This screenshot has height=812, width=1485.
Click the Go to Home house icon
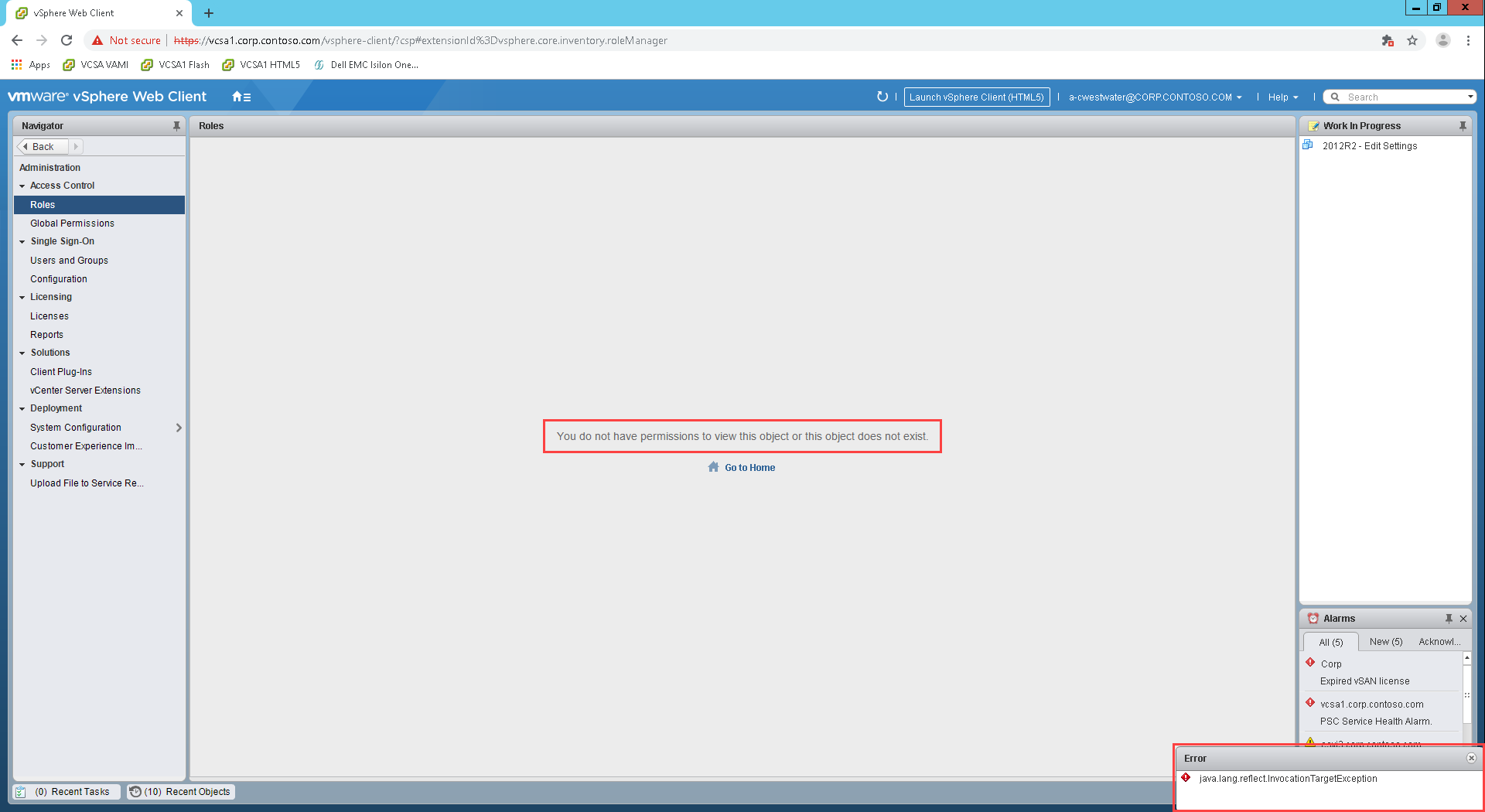714,467
